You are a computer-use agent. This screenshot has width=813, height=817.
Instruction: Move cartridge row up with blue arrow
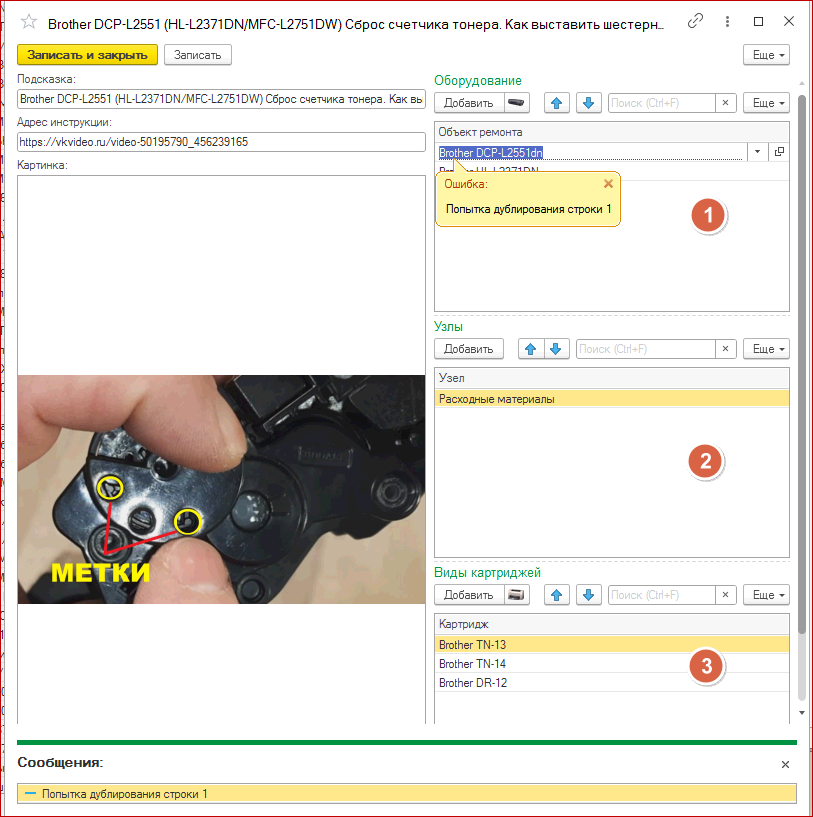[557, 595]
